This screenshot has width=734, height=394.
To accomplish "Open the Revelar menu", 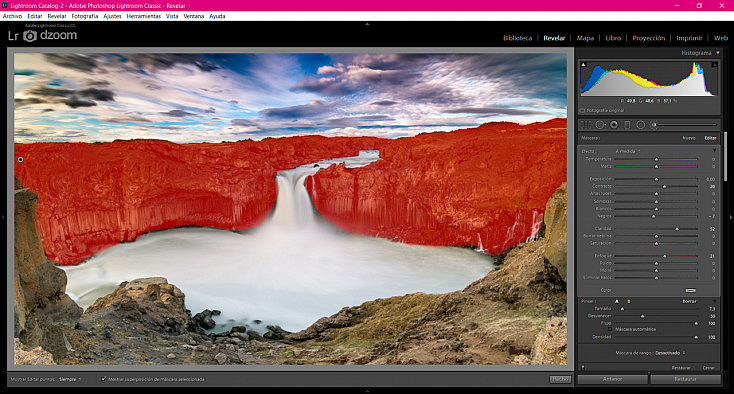I will [57, 16].
